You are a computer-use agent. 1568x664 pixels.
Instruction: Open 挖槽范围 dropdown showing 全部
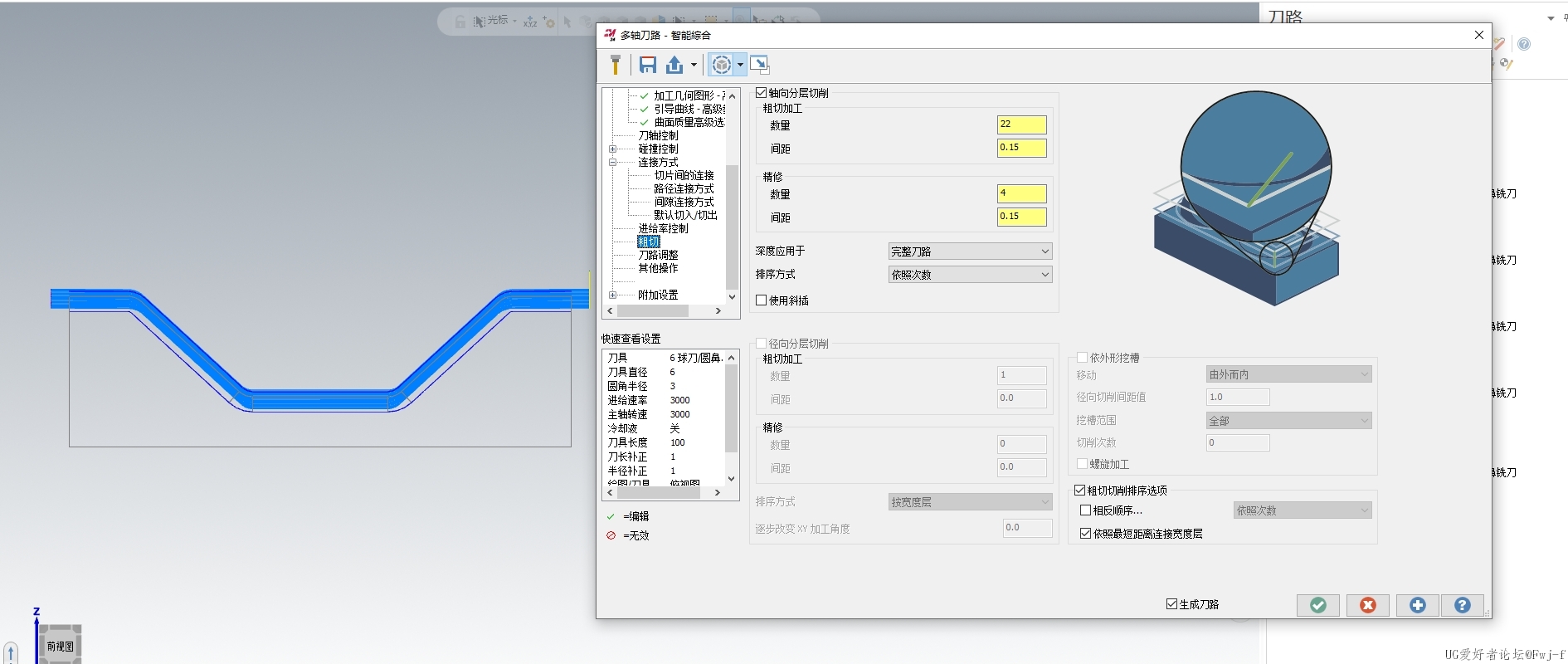1288,421
